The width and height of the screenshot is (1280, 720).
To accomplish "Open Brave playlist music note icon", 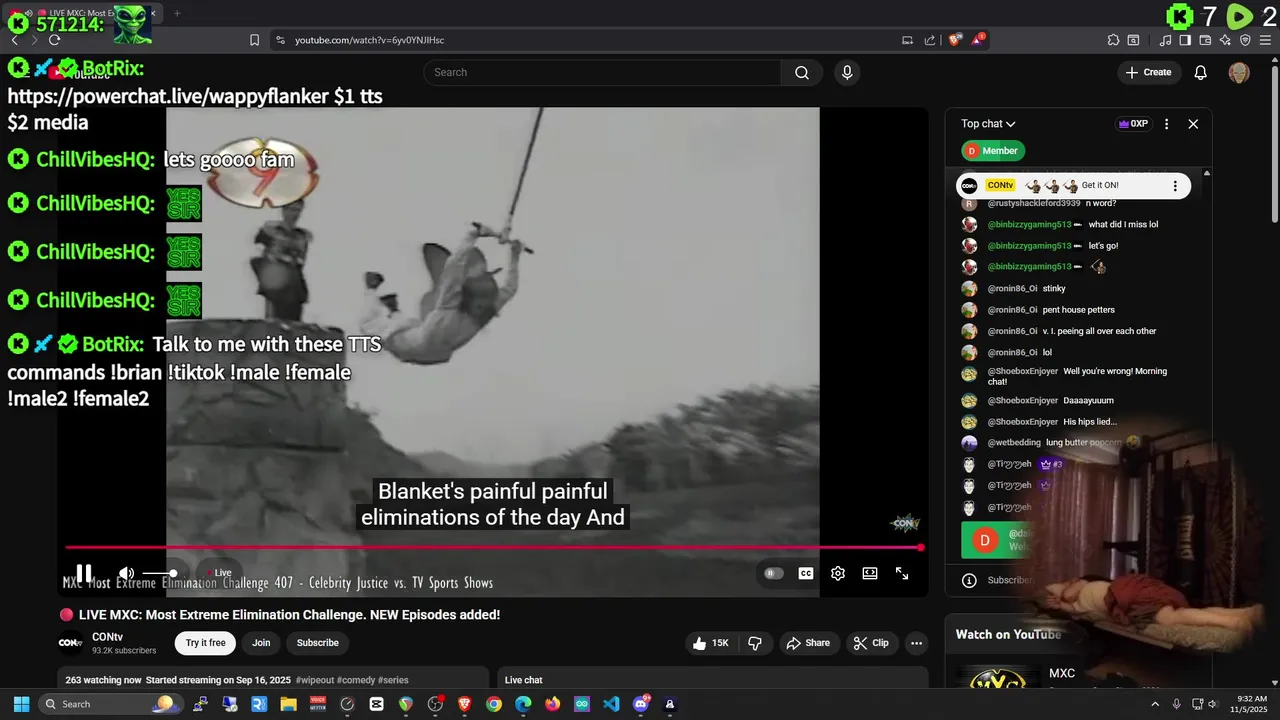I will [1166, 40].
